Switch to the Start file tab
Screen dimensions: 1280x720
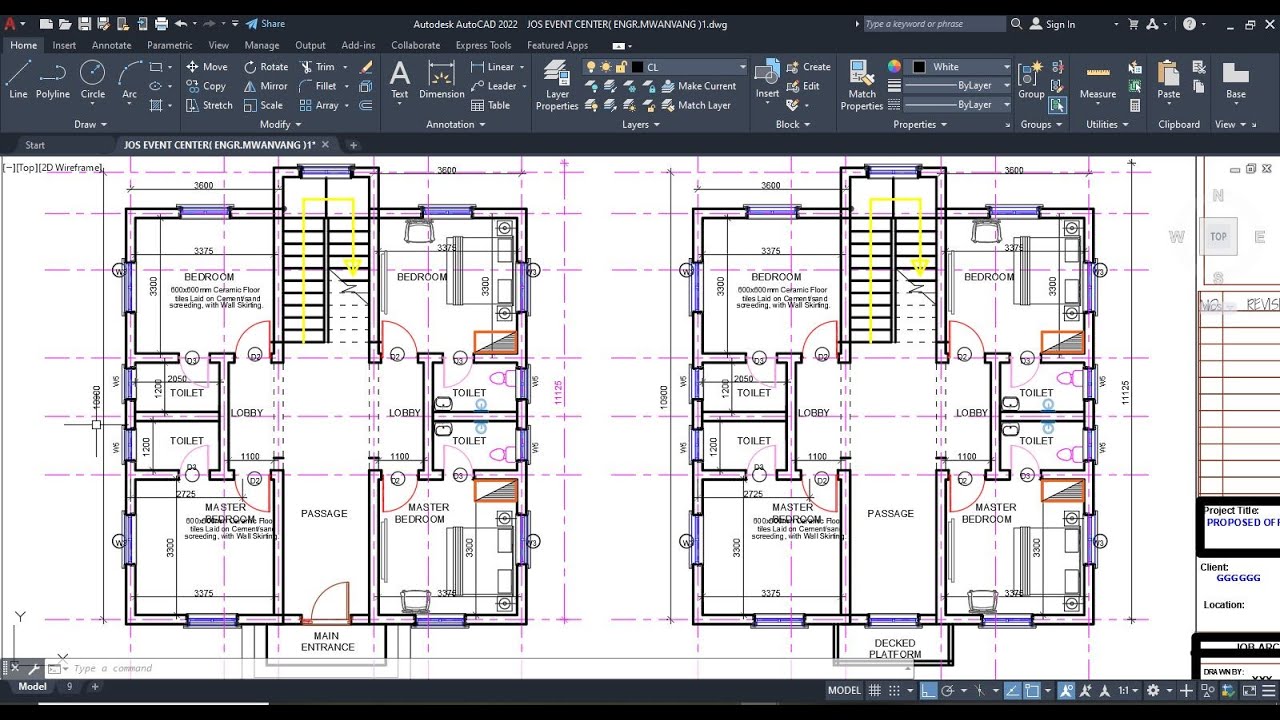coord(35,145)
